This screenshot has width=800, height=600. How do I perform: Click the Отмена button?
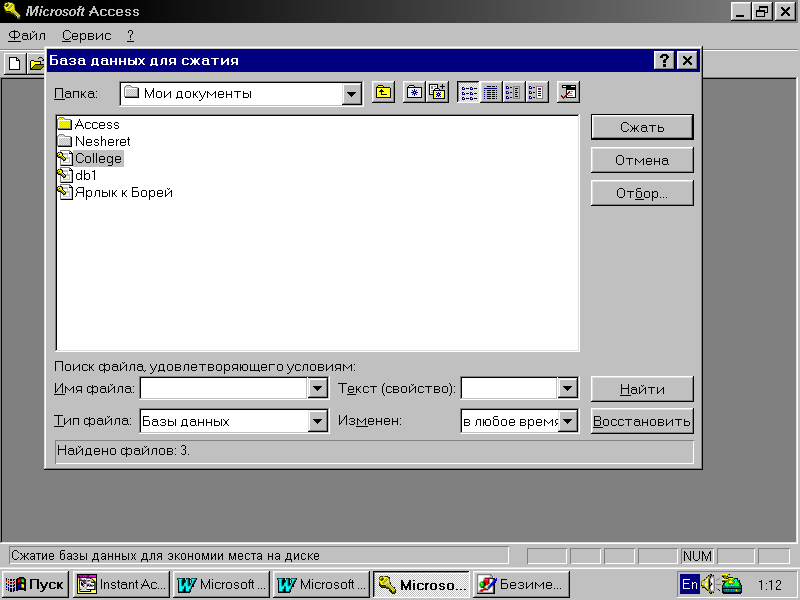642,160
